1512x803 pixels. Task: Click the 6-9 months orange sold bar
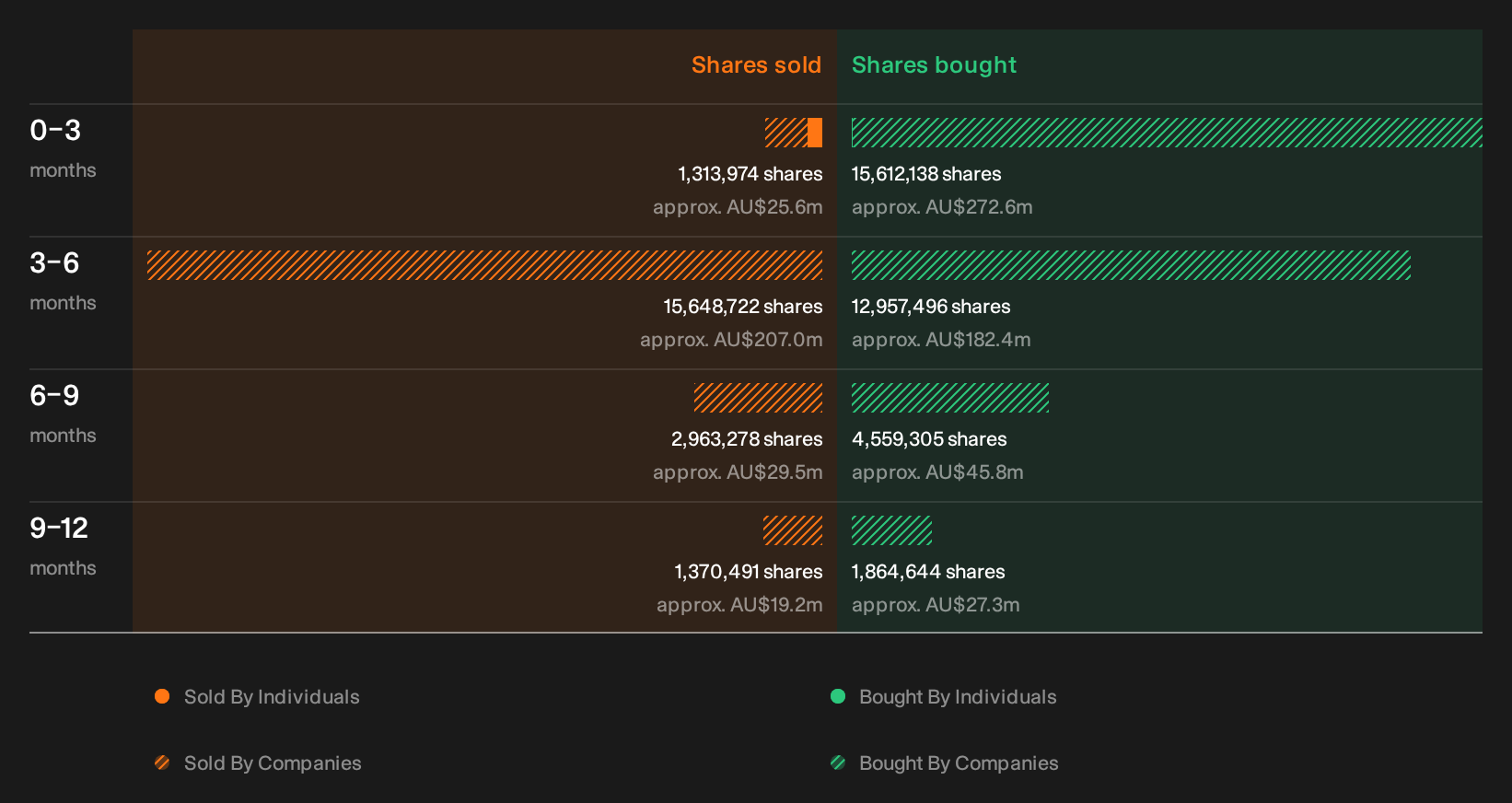(x=758, y=398)
